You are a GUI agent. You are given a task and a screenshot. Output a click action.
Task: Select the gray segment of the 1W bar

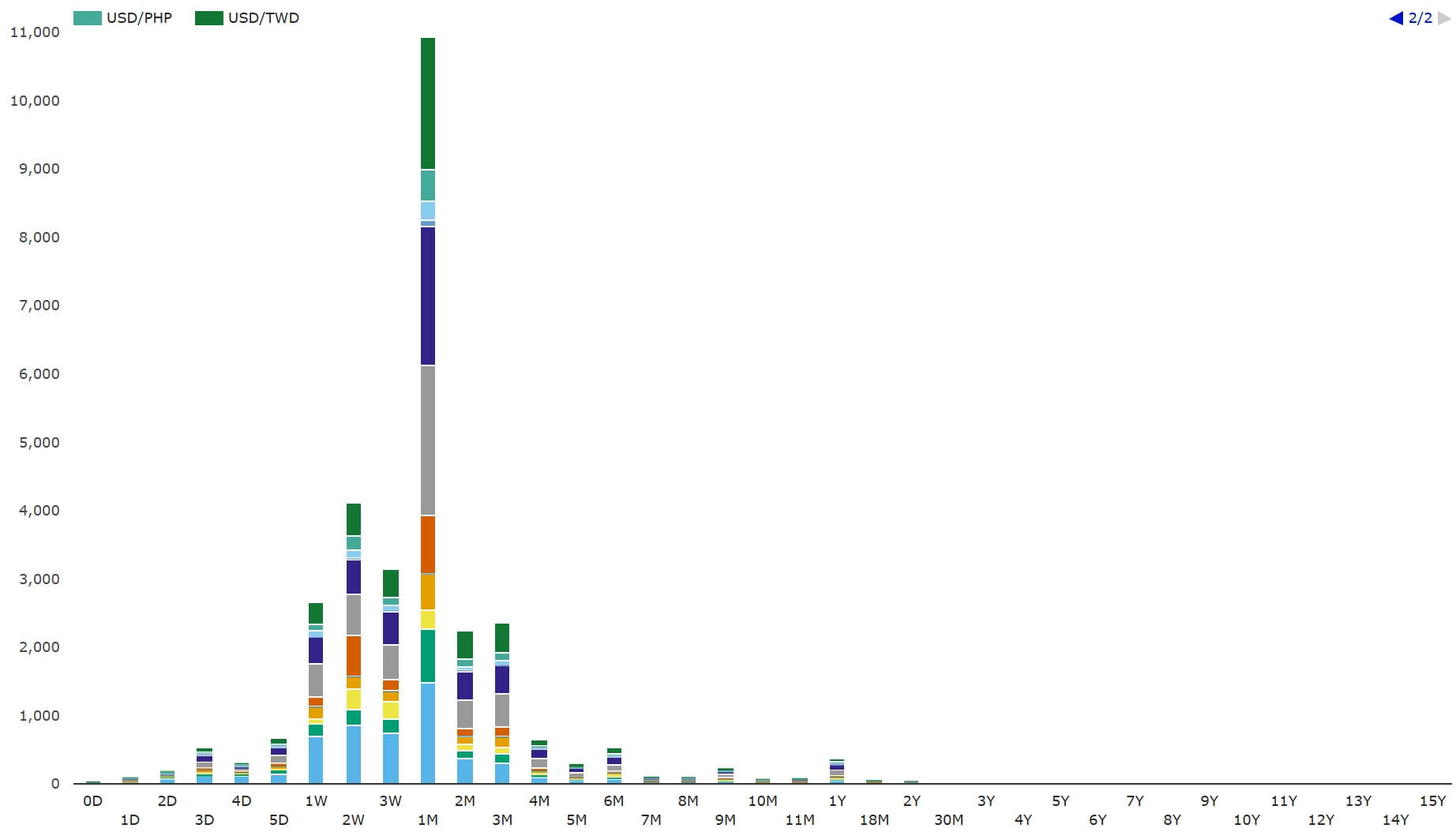(316, 680)
